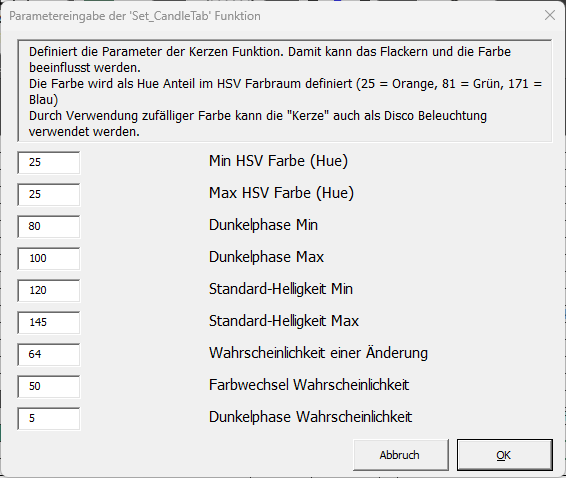Click the Max HSV Farbe (Hue) input field
The width and height of the screenshot is (566, 478).
pos(49,195)
